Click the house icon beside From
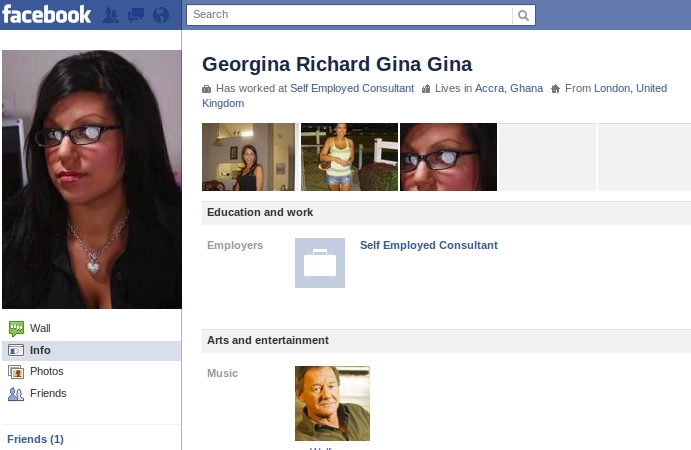The image size is (691, 450). click(x=555, y=89)
